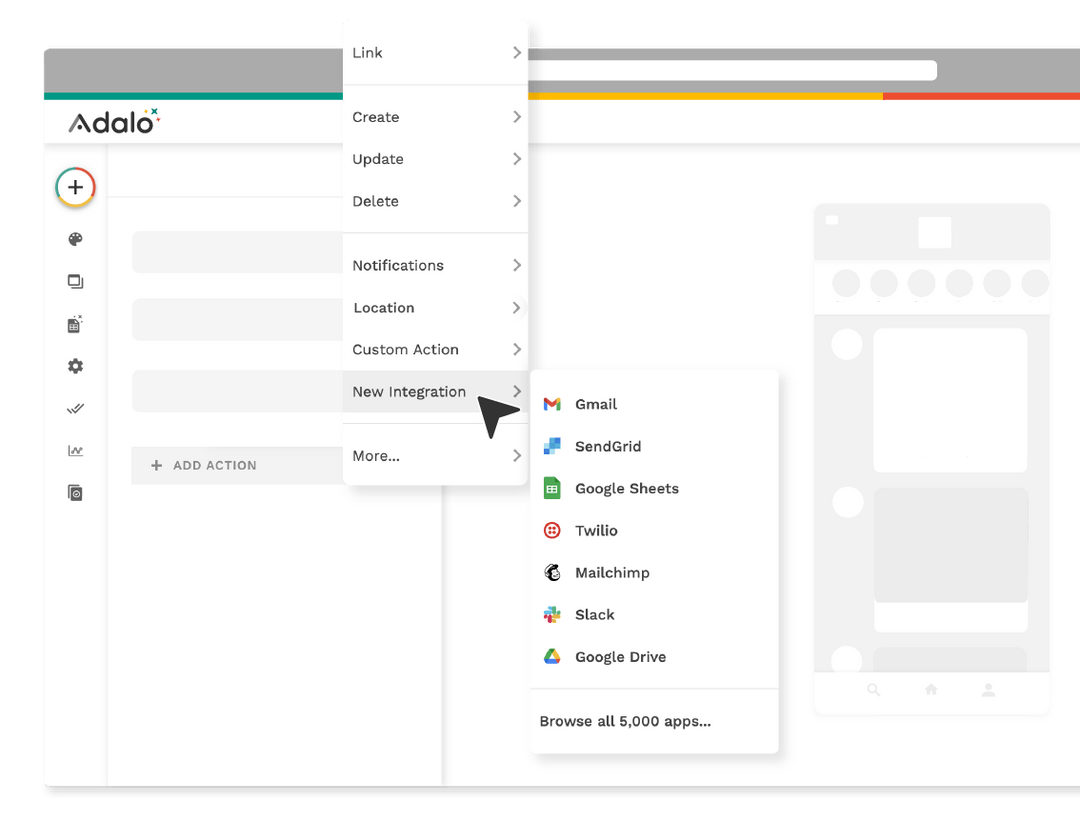Select the Gmail integration

(596, 404)
